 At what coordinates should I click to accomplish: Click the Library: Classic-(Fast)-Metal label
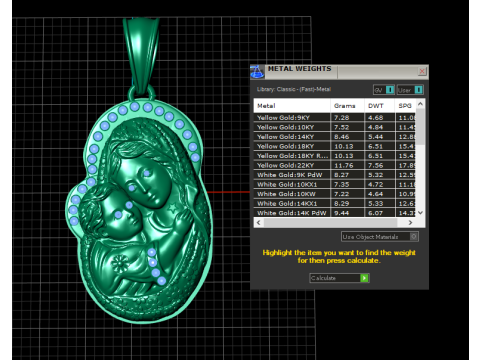(294, 89)
